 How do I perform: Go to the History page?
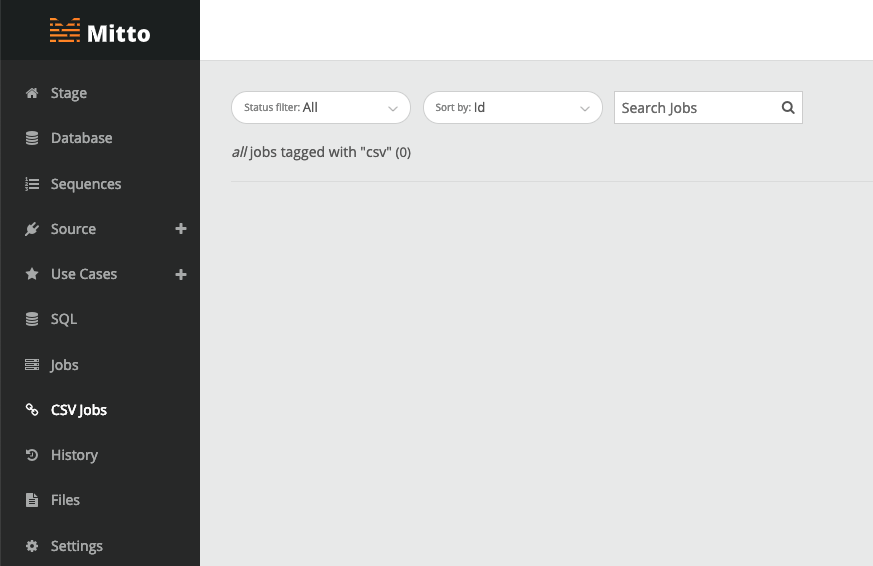pyautogui.click(x=74, y=455)
